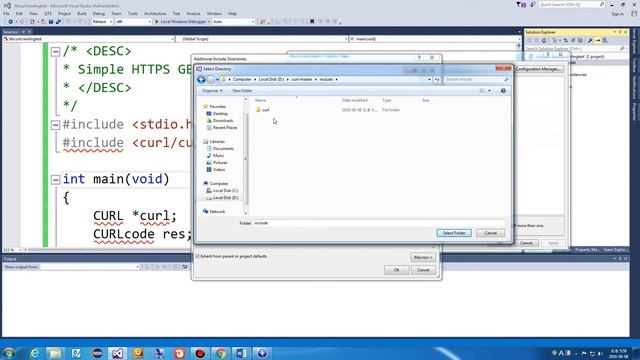Click the Name column header

click(x=260, y=100)
